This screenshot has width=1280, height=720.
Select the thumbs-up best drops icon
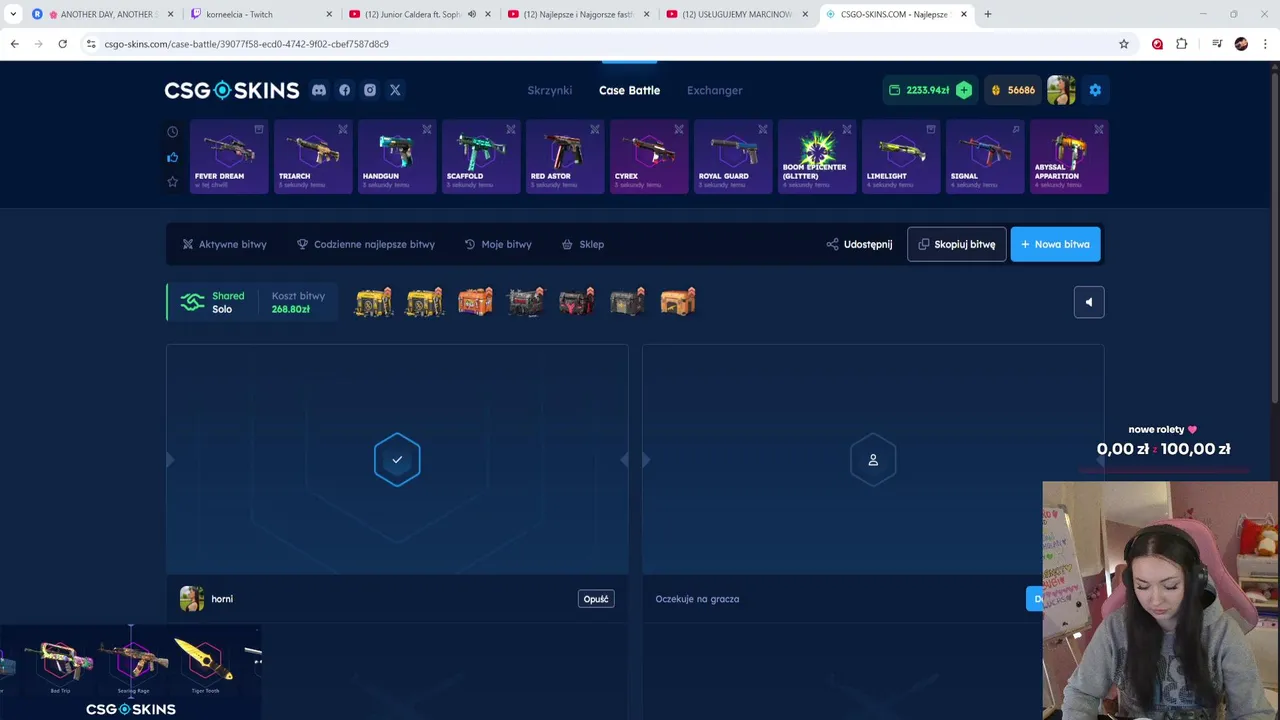click(x=172, y=157)
